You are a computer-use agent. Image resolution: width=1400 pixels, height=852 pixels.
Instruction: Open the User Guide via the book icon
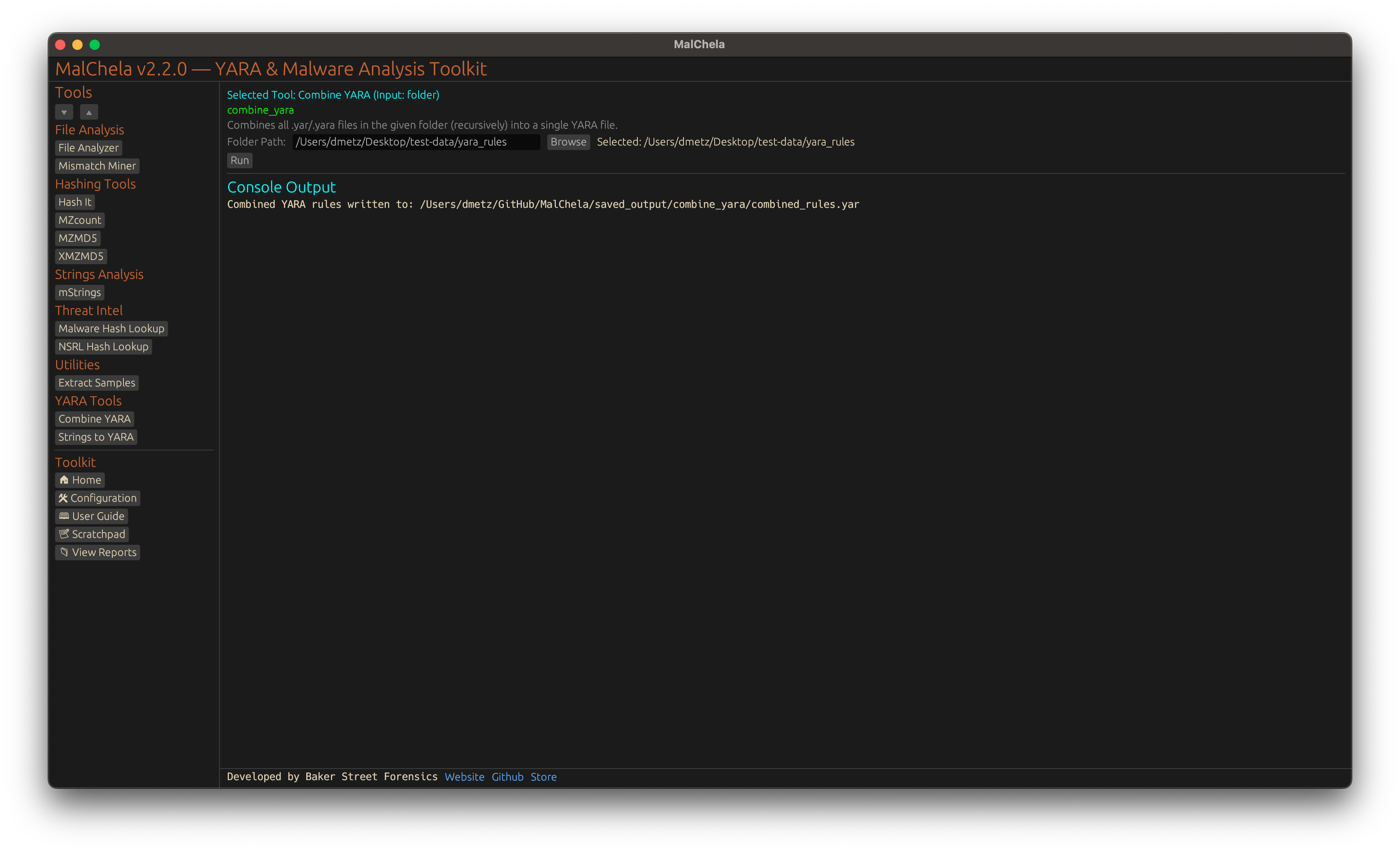[91, 516]
